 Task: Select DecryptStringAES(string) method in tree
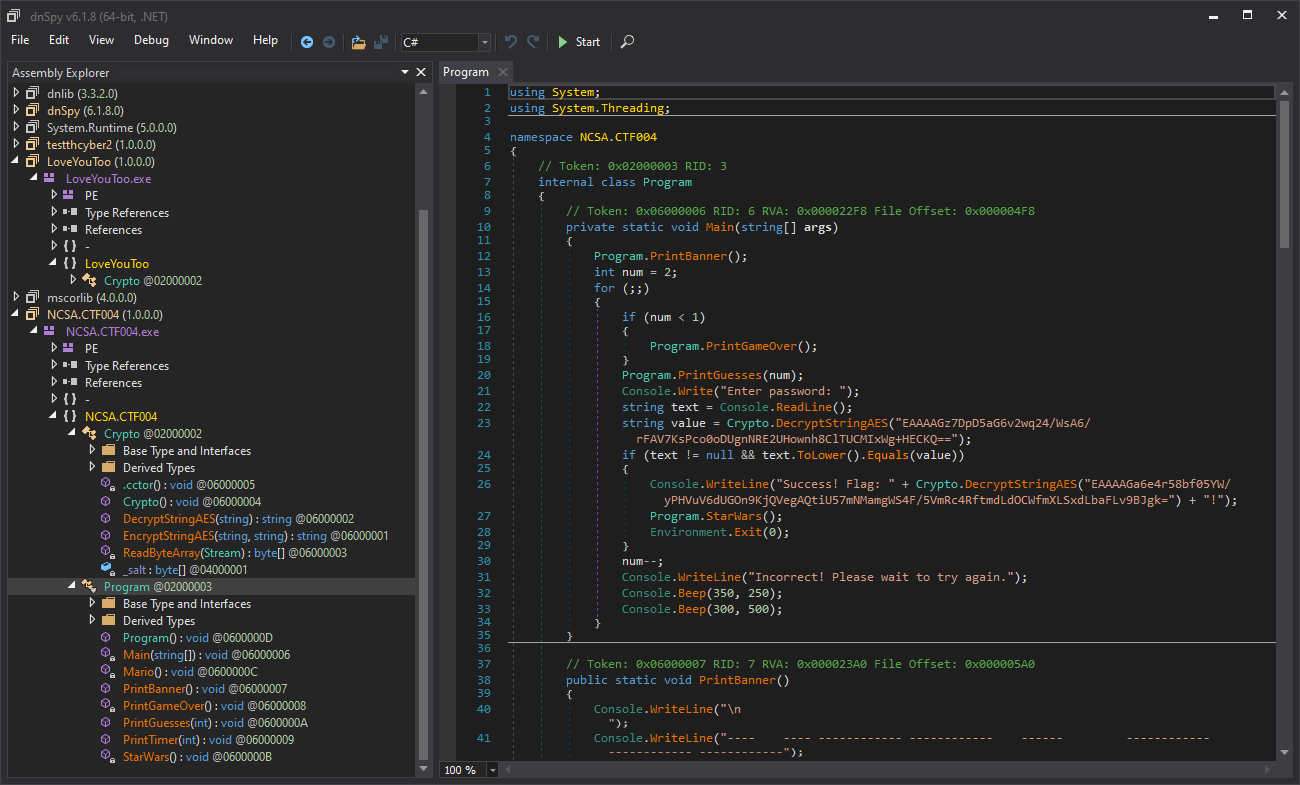pyautogui.click(x=238, y=518)
